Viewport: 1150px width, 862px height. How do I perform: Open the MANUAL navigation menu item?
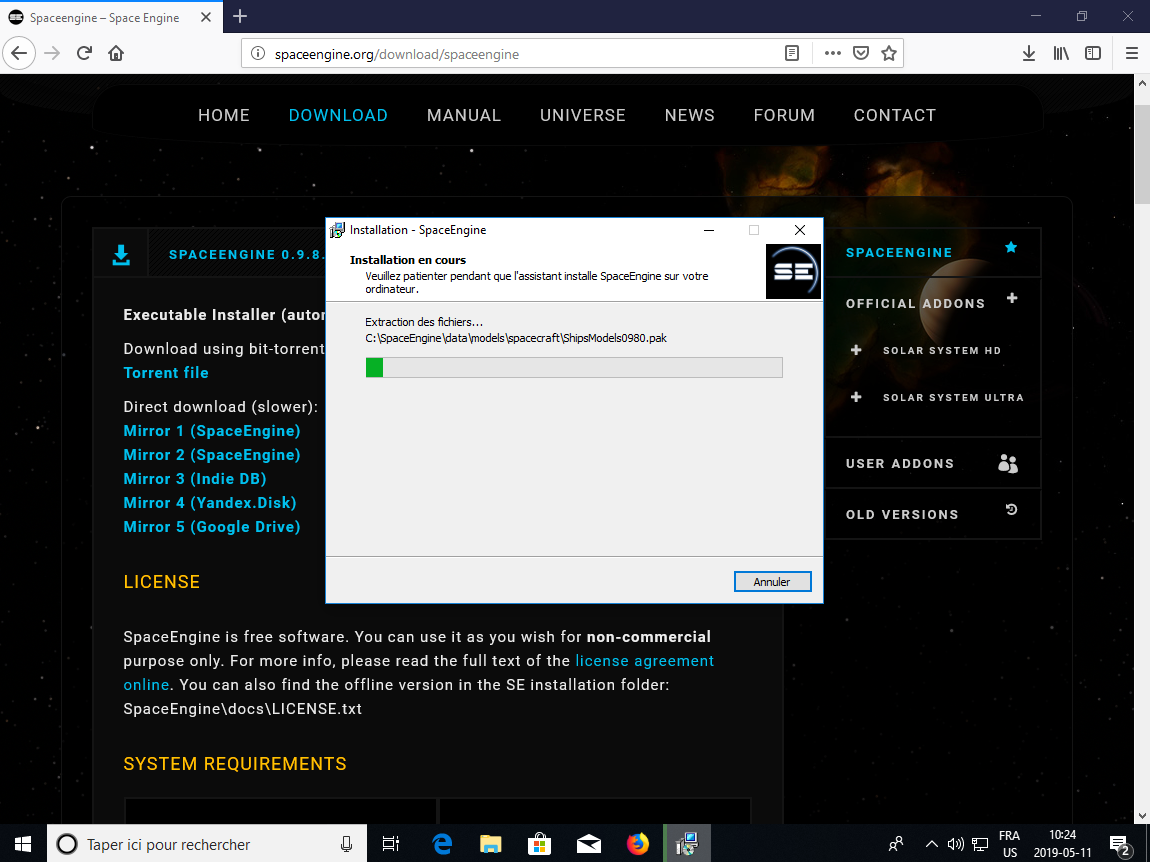click(464, 115)
